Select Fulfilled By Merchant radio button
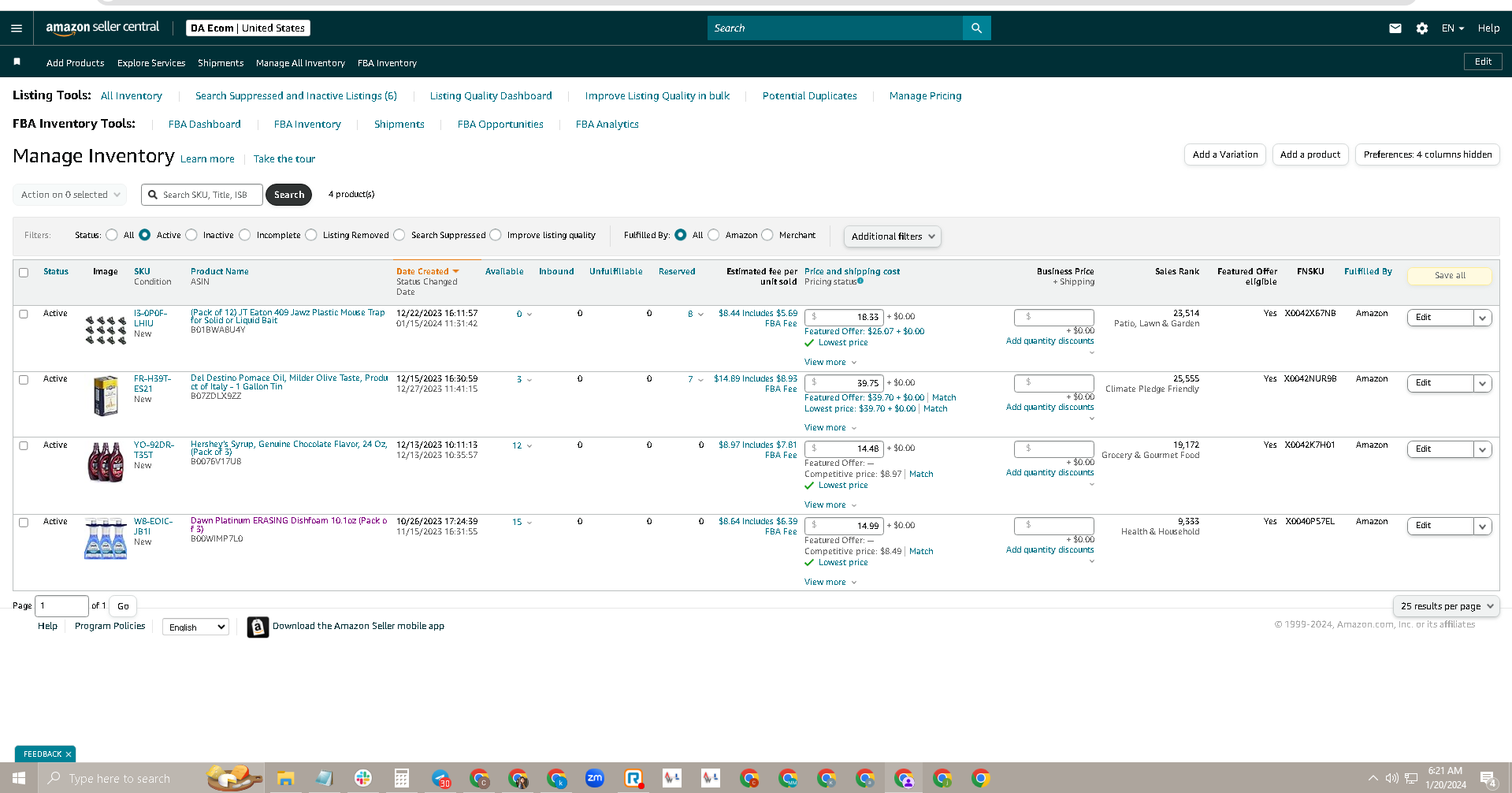The width and height of the screenshot is (1512, 793). (x=767, y=235)
